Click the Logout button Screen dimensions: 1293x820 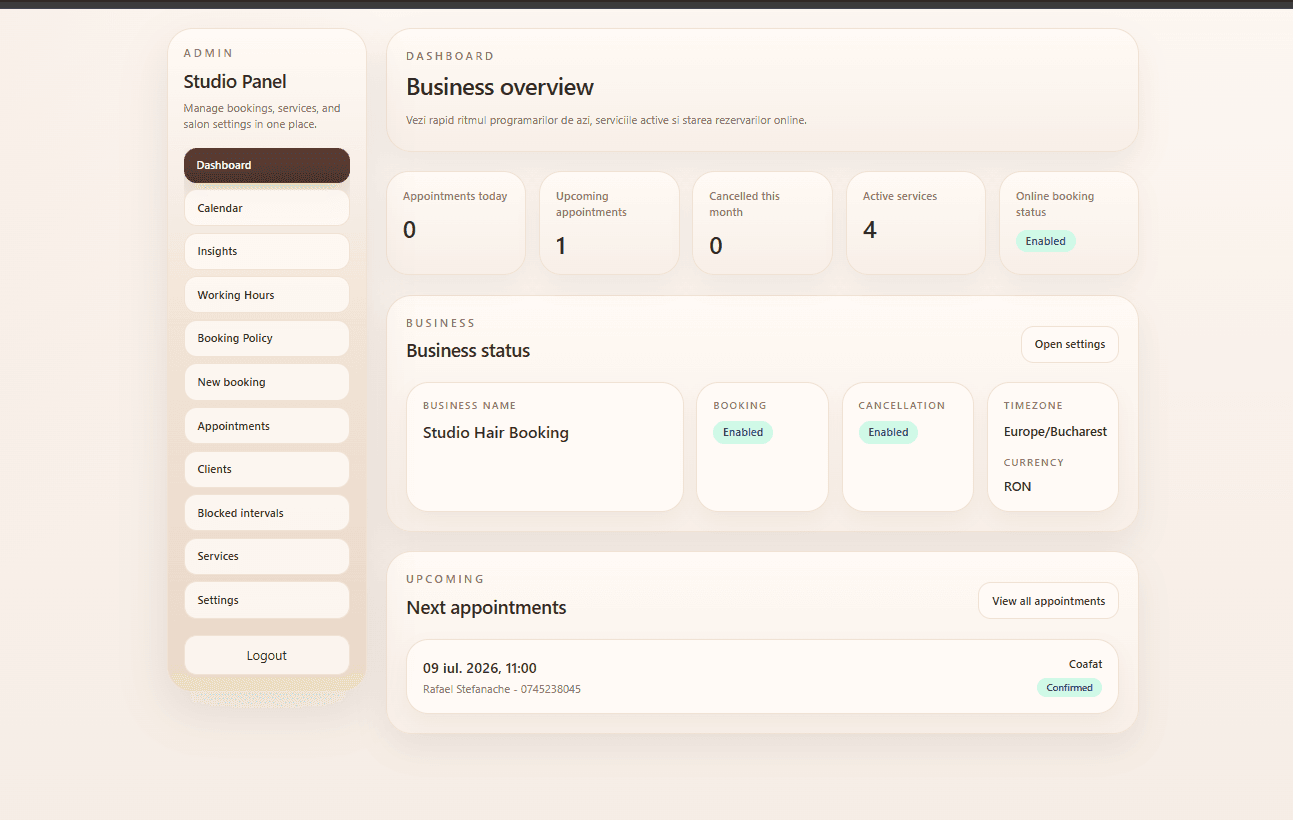tap(267, 656)
